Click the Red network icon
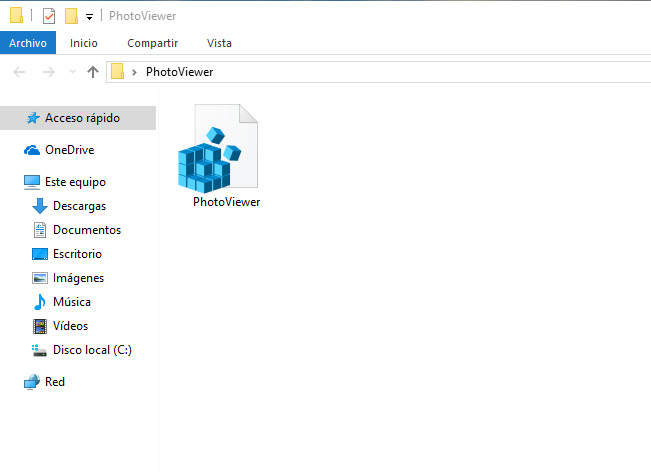 coord(32,382)
